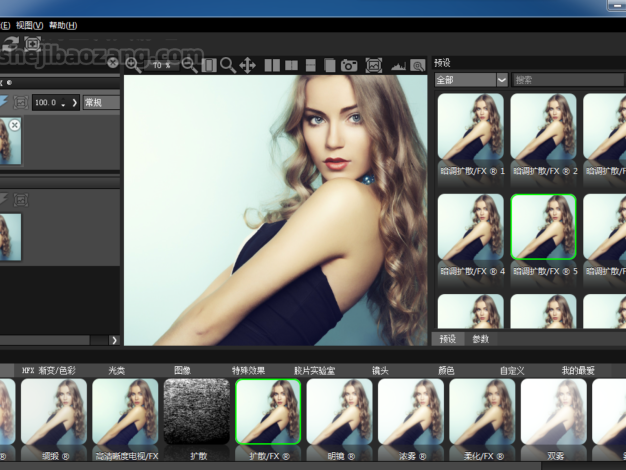This screenshot has width=626, height=470.
Task: Close the panel with circled X icon
Action: point(113,63)
